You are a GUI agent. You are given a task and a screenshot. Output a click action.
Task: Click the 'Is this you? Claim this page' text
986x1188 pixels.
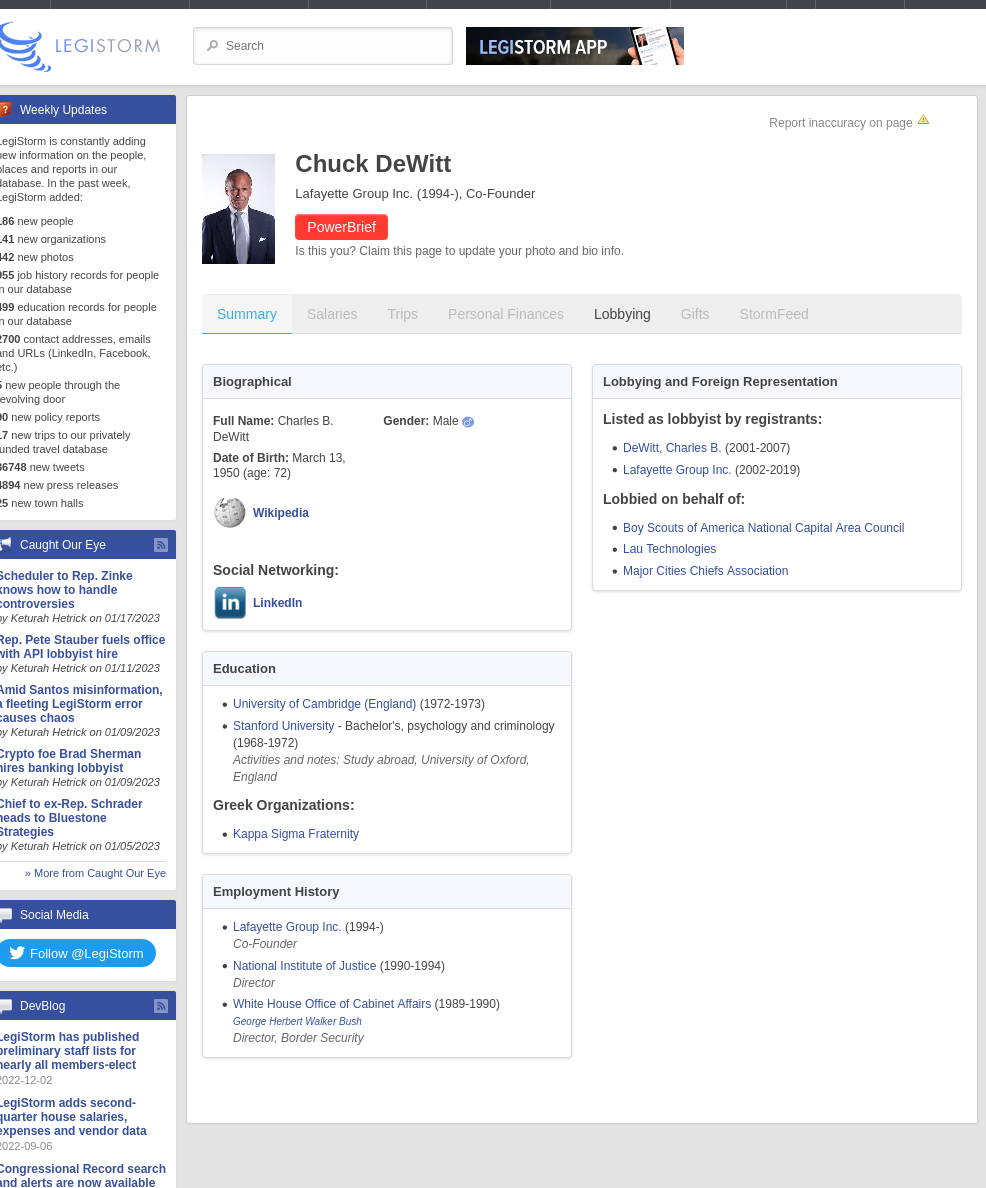click(459, 251)
